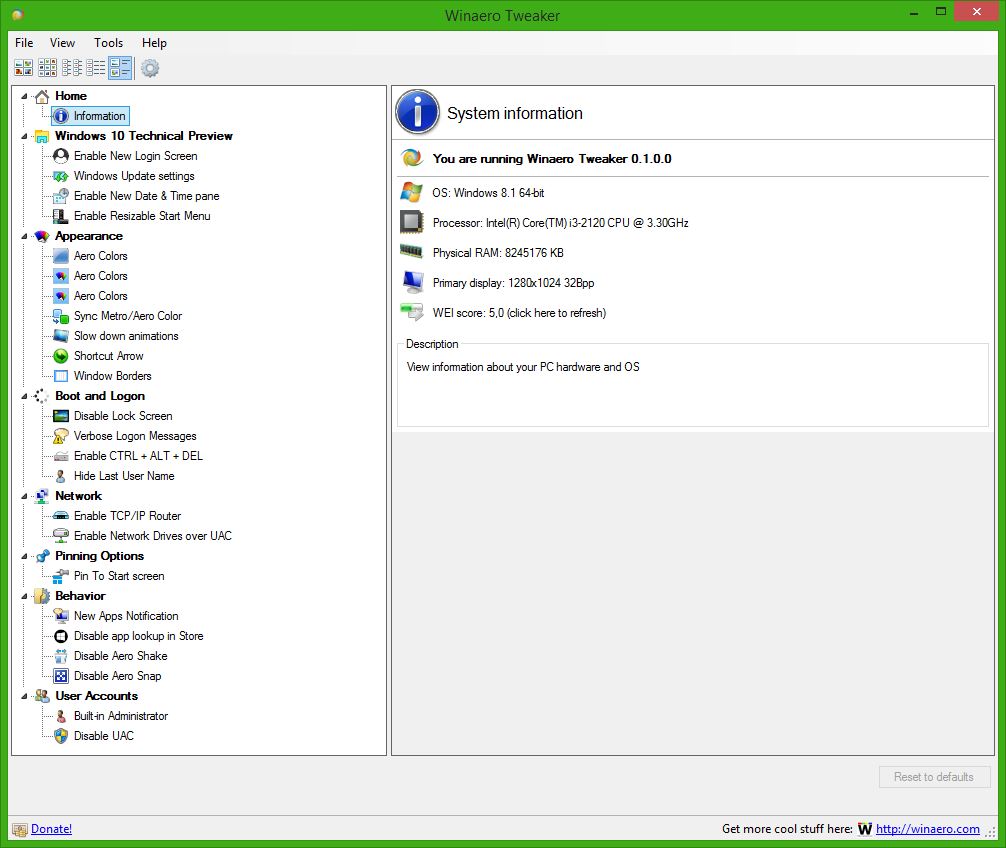Click the Window Borders icon
The height and width of the screenshot is (848, 1006).
click(60, 376)
